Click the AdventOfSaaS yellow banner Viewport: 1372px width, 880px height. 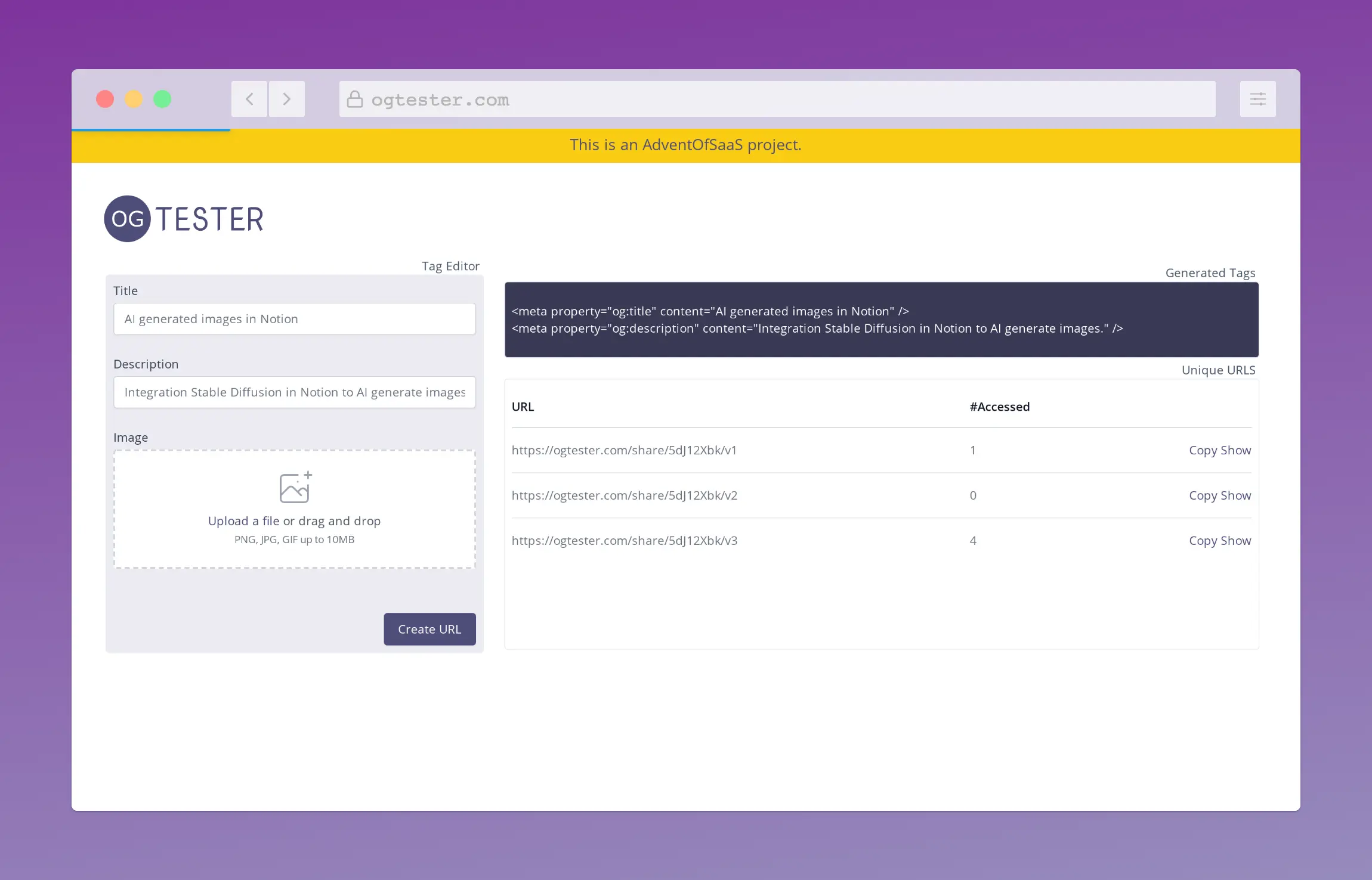click(x=685, y=145)
